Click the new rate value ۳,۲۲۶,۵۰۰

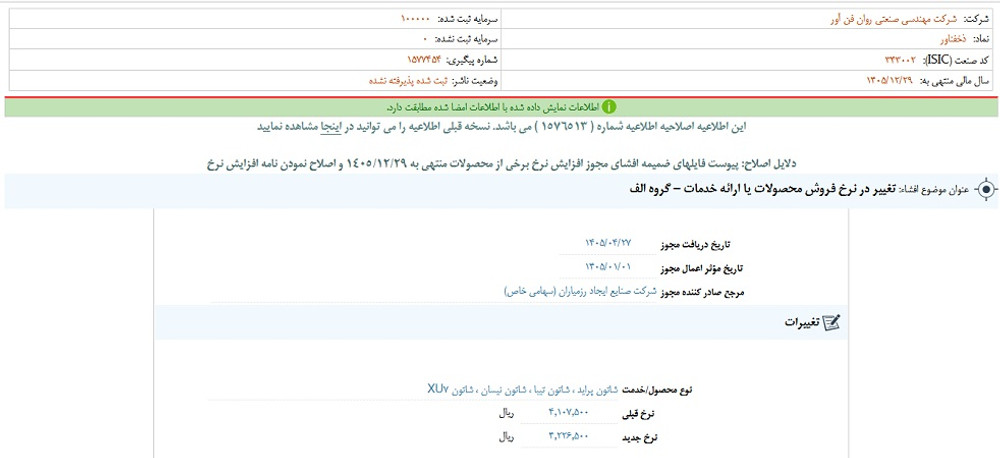point(568,436)
